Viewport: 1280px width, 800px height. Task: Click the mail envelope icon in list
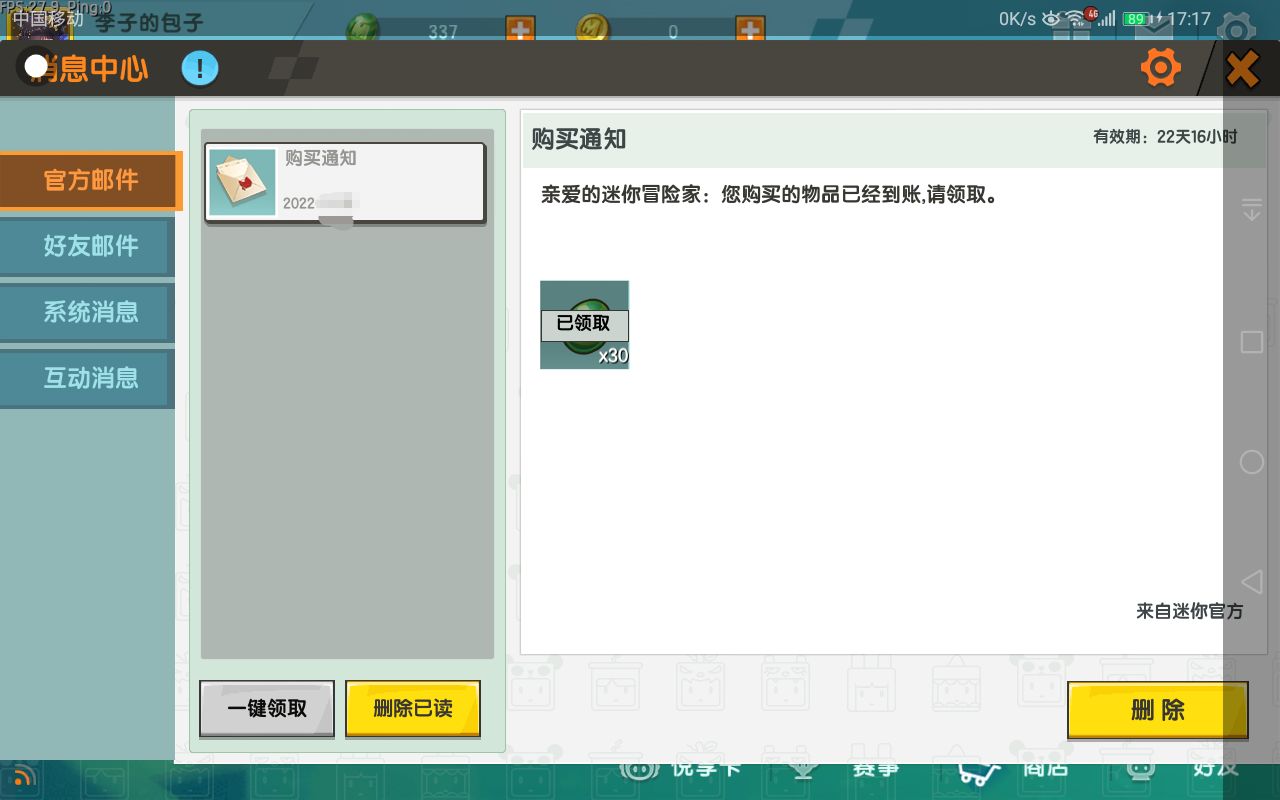point(243,182)
